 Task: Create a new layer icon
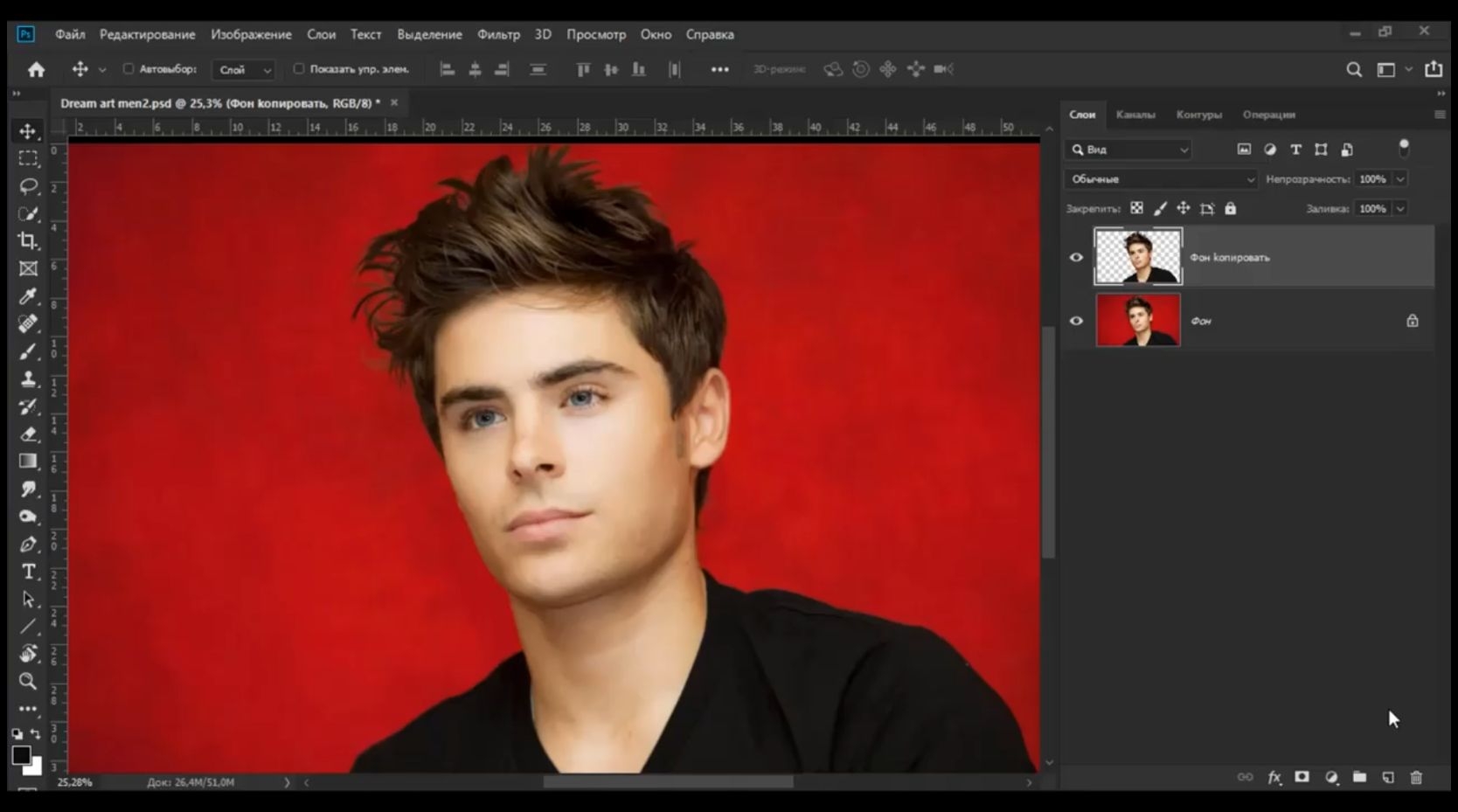point(1388,777)
